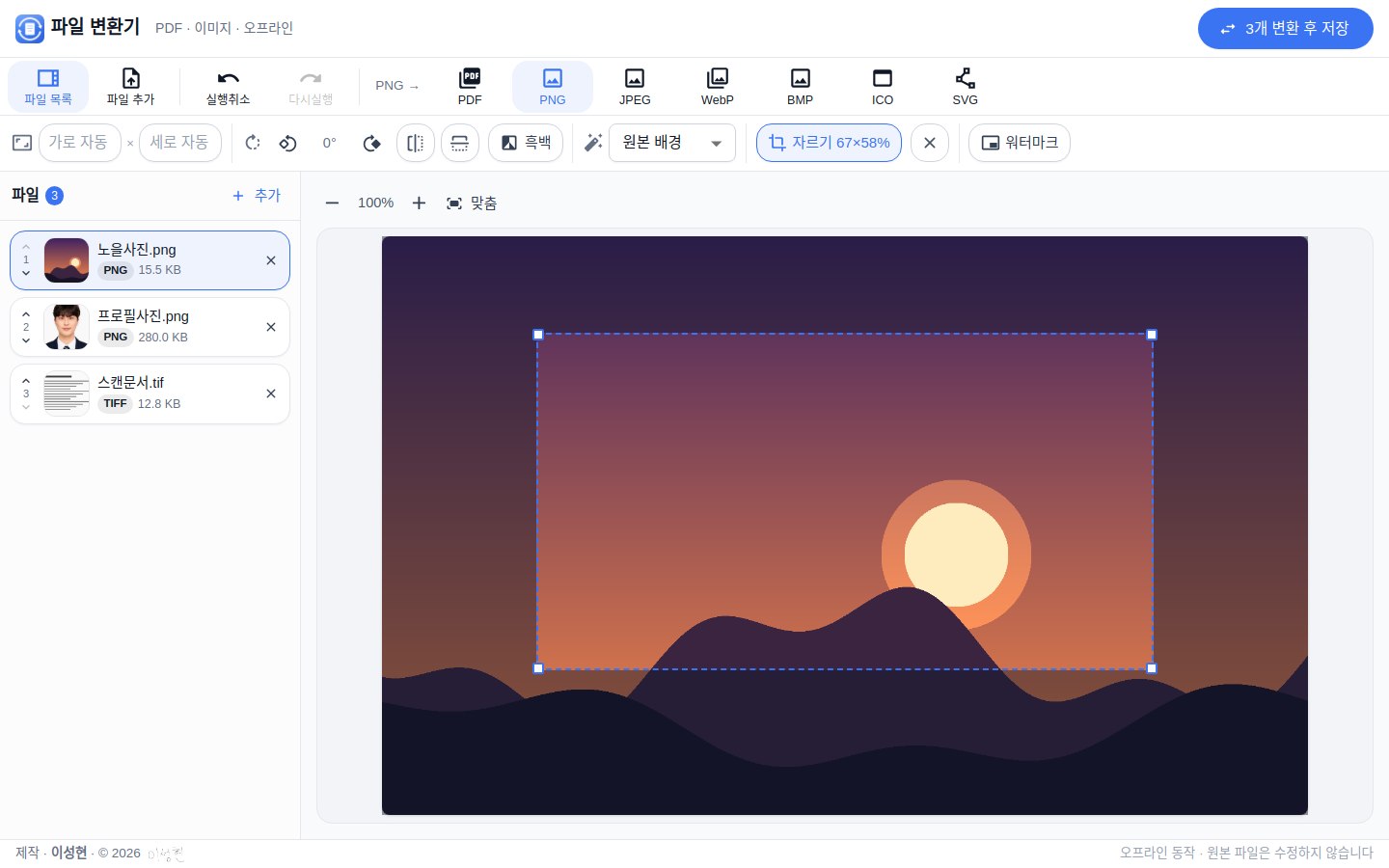Toggle the 파일 목록 panel
This screenshot has height=868, width=1389.
coord(48,87)
